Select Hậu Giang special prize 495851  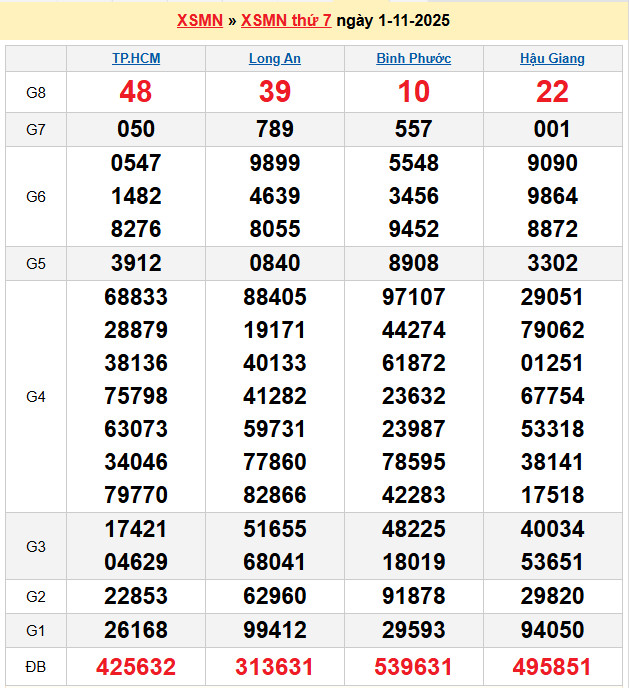click(x=552, y=667)
